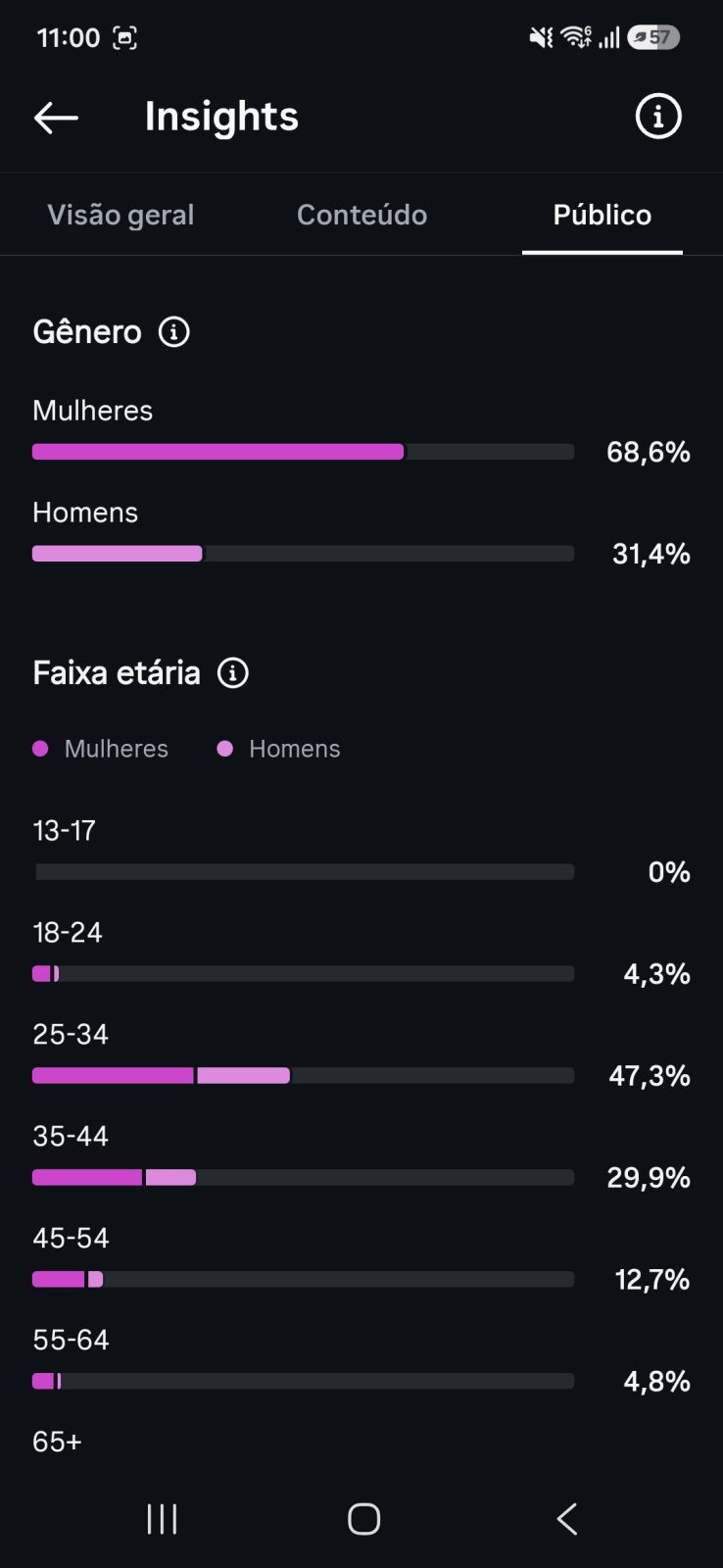This screenshot has height=1568, width=723.
Task: Tap the 25-34 age range bar
Action: tap(304, 1076)
